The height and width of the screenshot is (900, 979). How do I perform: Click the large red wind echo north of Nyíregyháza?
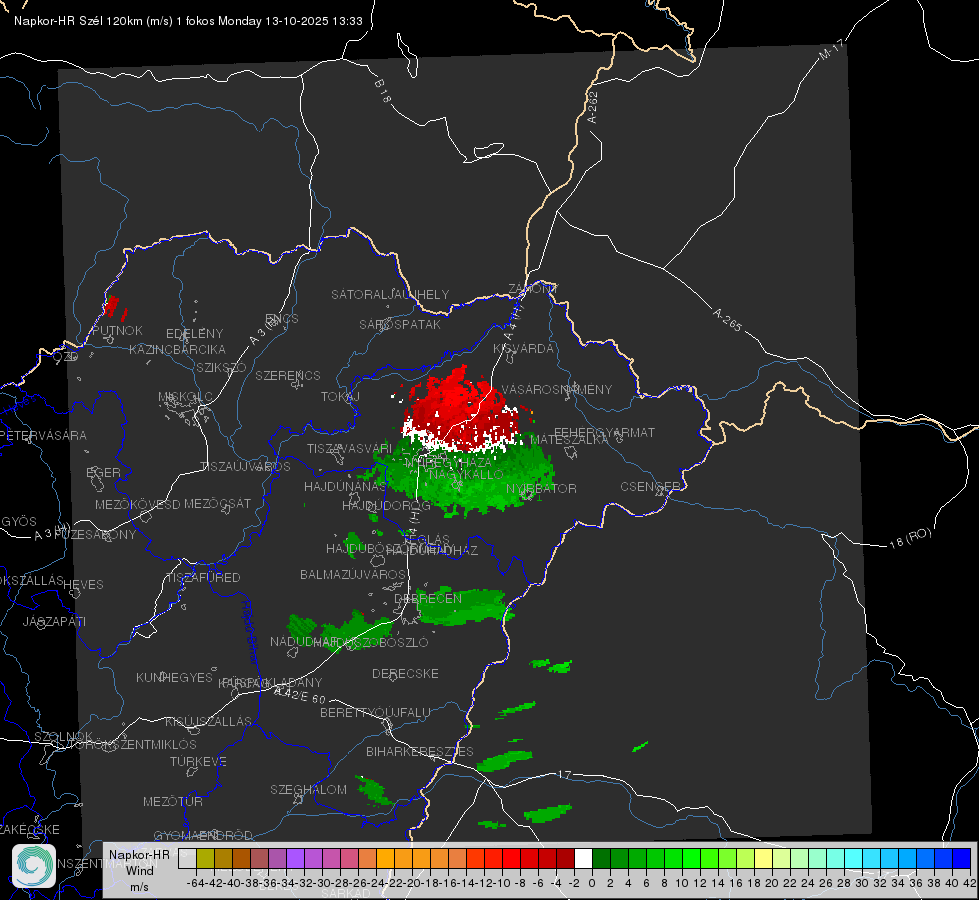(x=461, y=409)
